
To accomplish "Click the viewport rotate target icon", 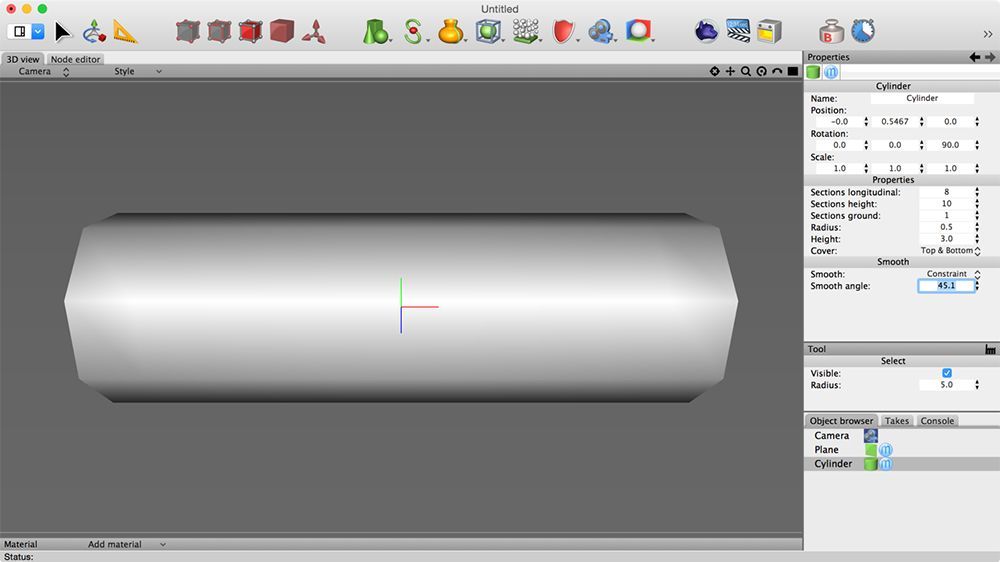I will tap(714, 71).
